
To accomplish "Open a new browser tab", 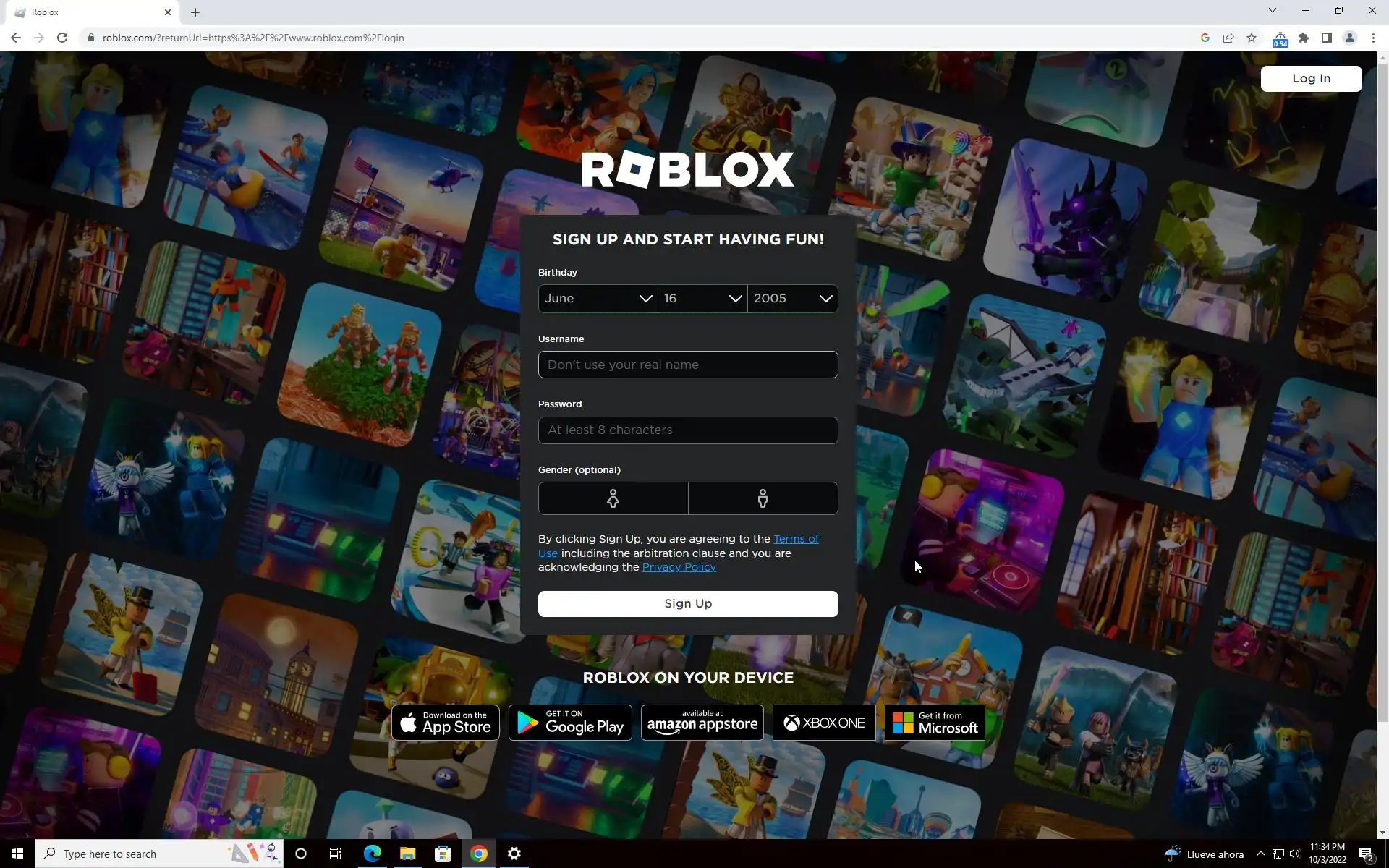I will 195,12.
